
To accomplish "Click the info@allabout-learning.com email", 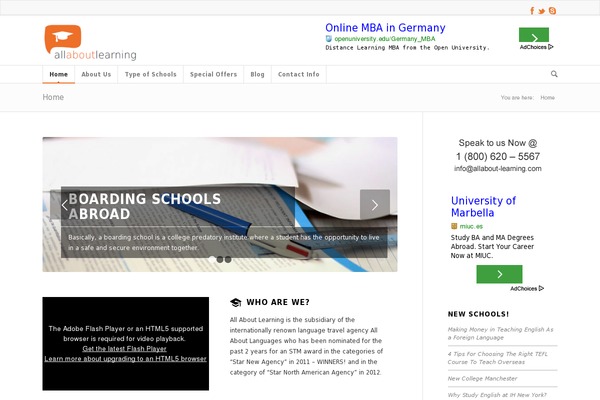I will click(497, 168).
